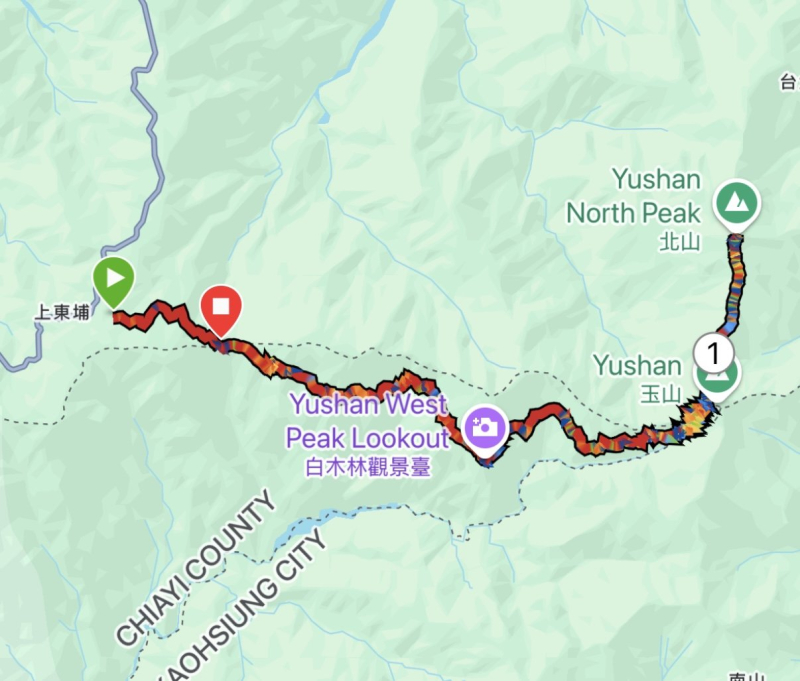Click the numbered waypoint 1 marker
800x681 pixels.
coord(714,352)
